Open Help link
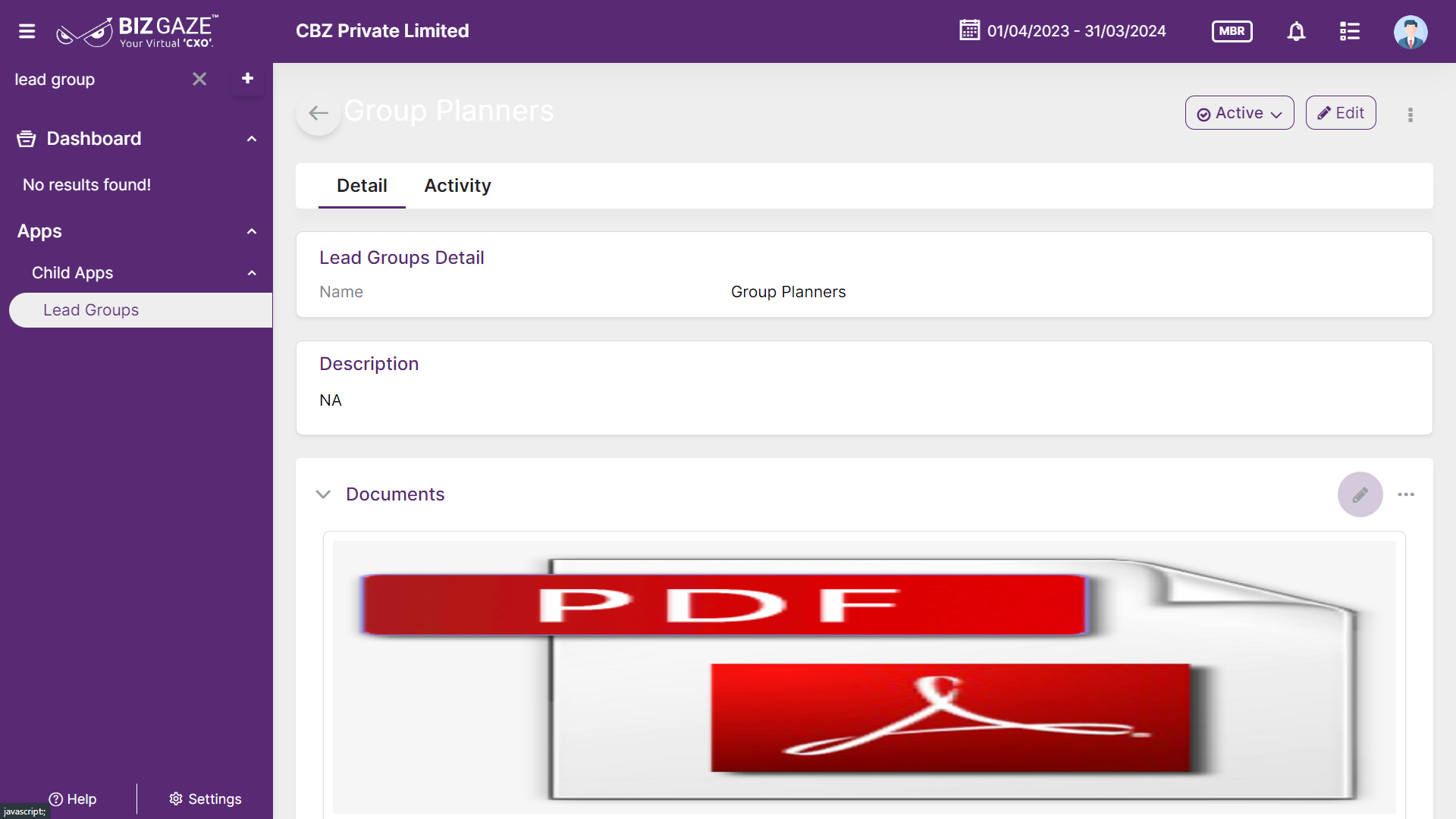Image resolution: width=1456 pixels, height=819 pixels. tap(73, 799)
